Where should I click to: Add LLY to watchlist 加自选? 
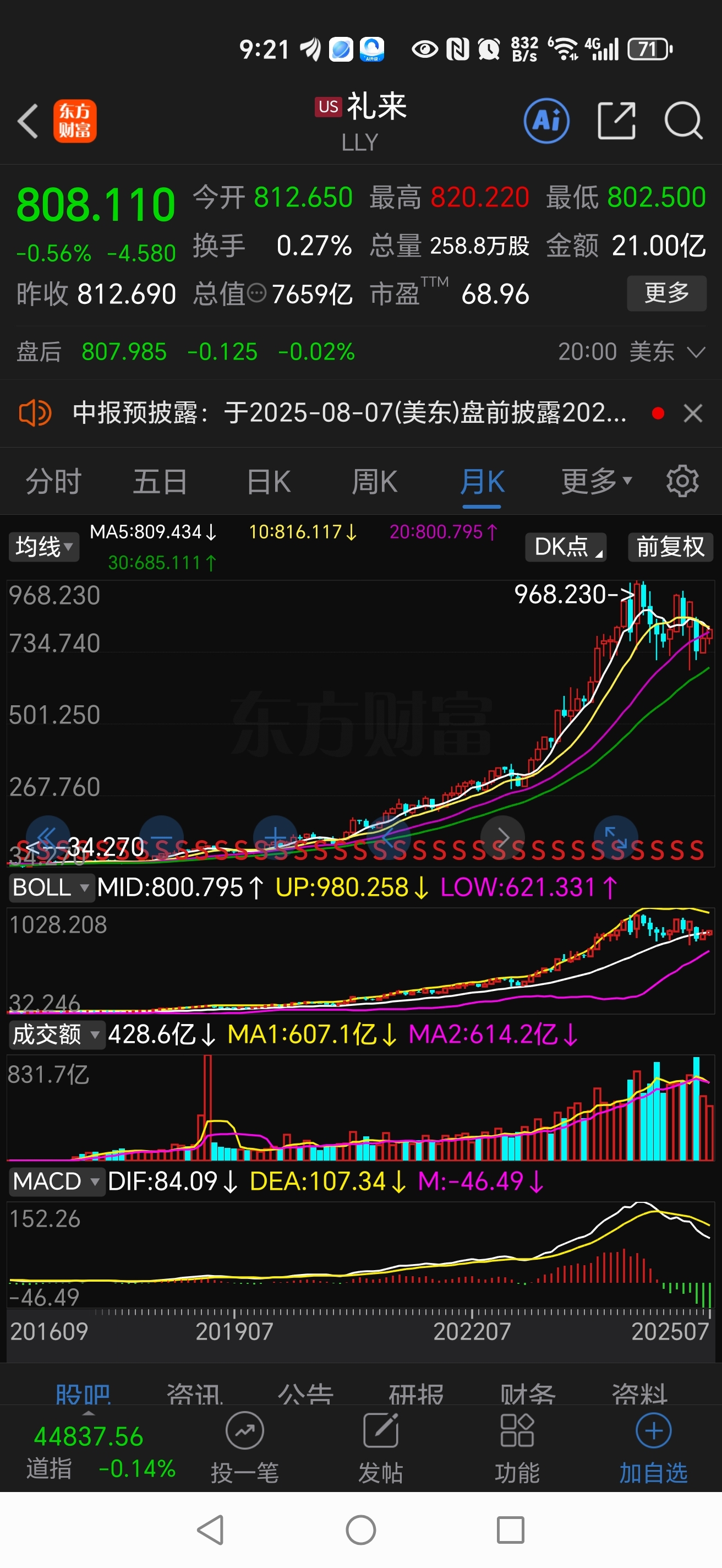(x=653, y=1448)
